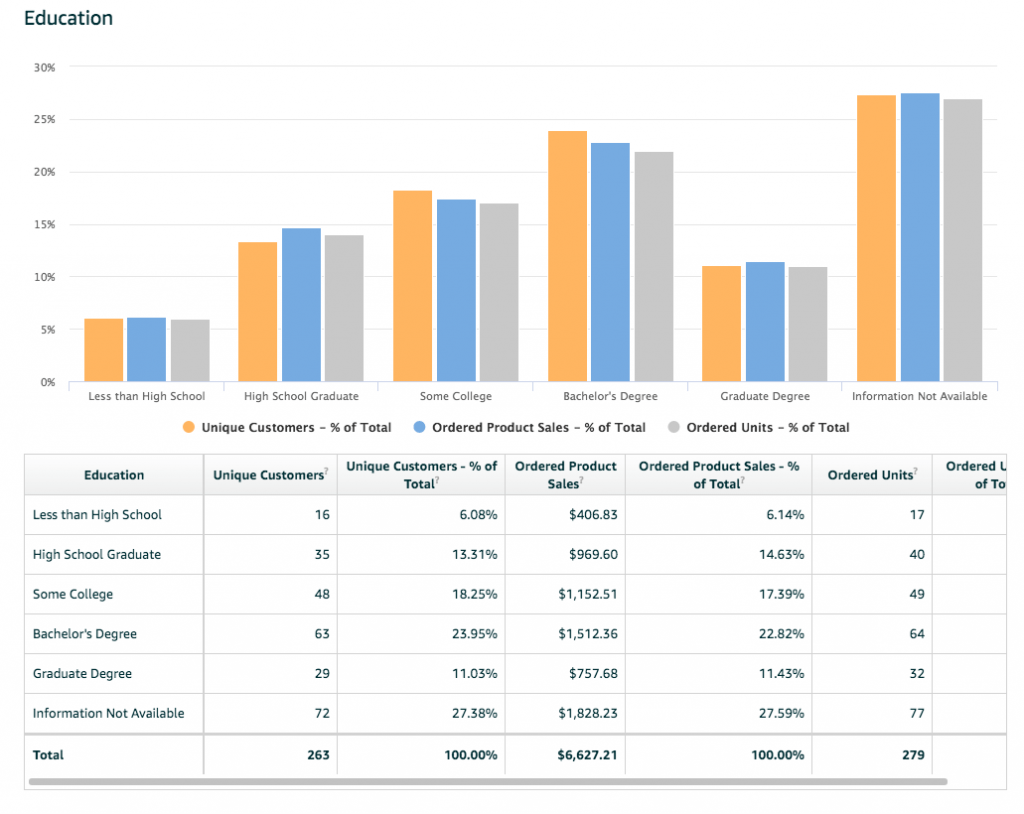
Task: Click blue bar for High School Graduate
Action: point(302,305)
